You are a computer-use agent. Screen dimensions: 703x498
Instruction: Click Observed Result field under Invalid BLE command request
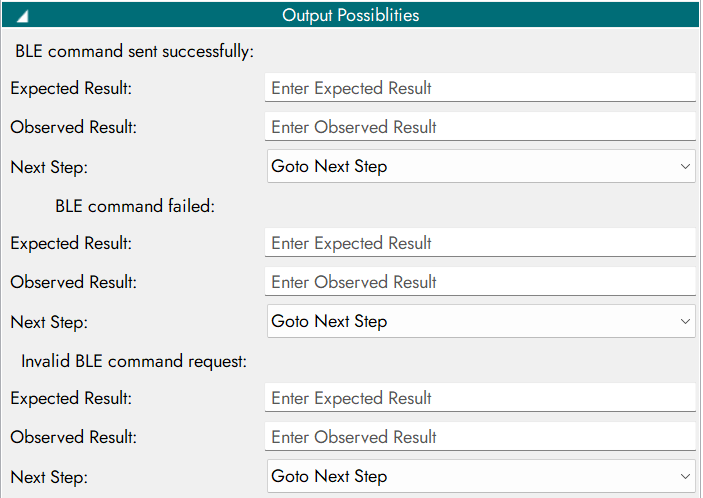(x=480, y=437)
